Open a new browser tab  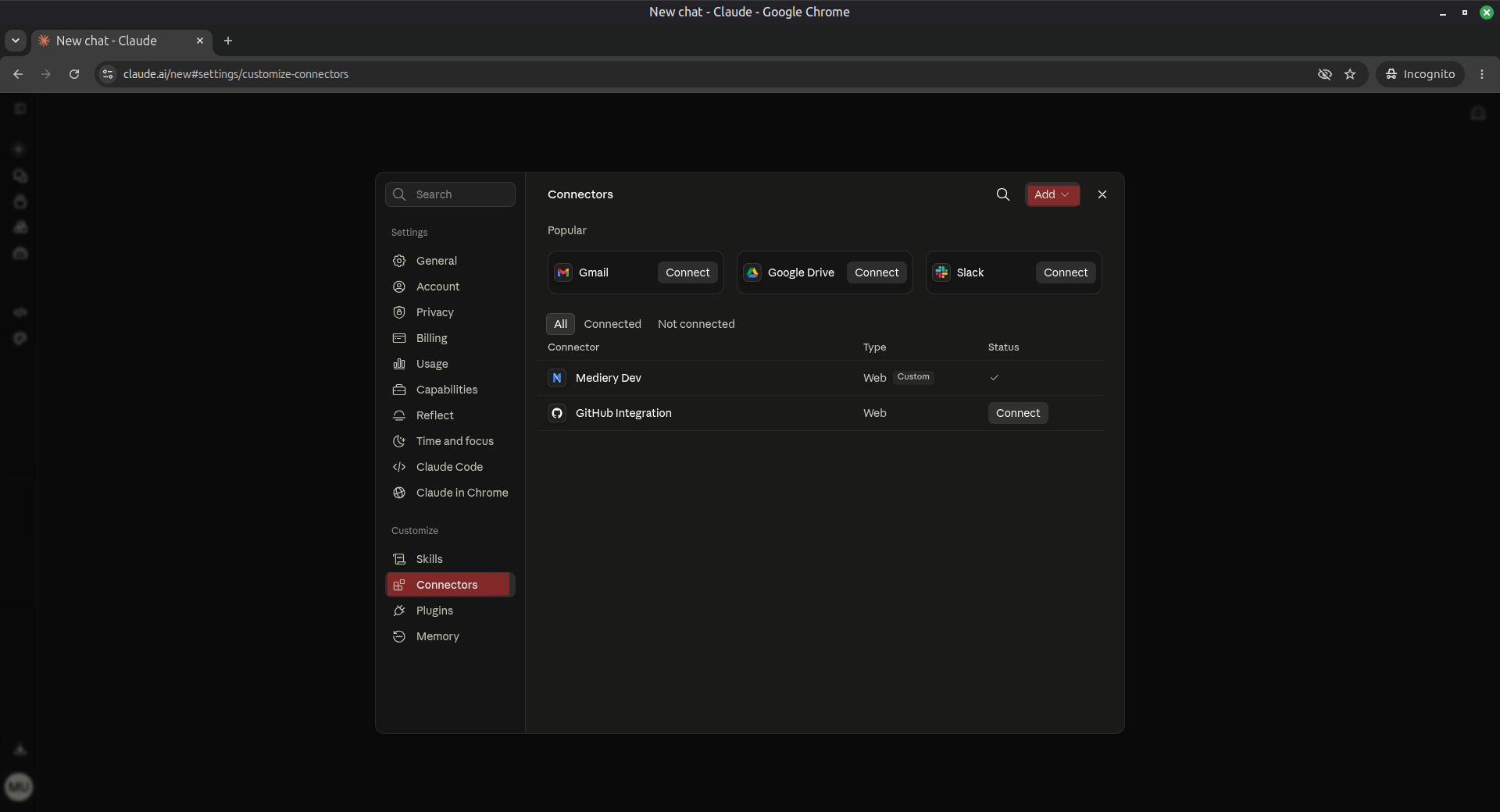coord(228,41)
